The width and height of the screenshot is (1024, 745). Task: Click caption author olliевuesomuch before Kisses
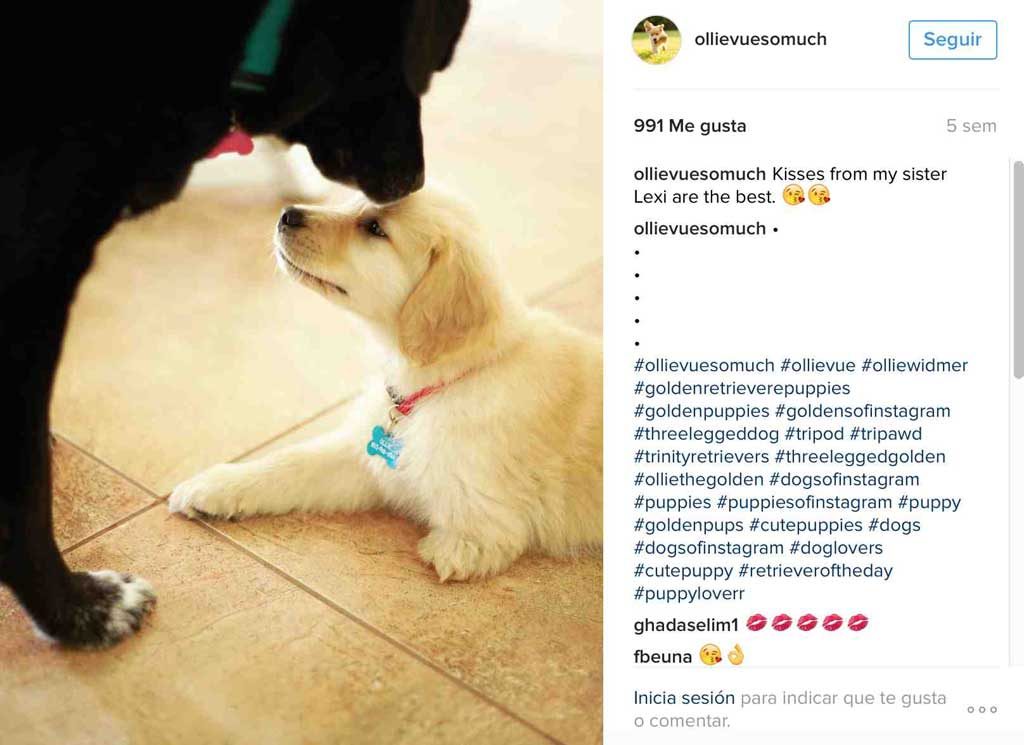(x=699, y=174)
